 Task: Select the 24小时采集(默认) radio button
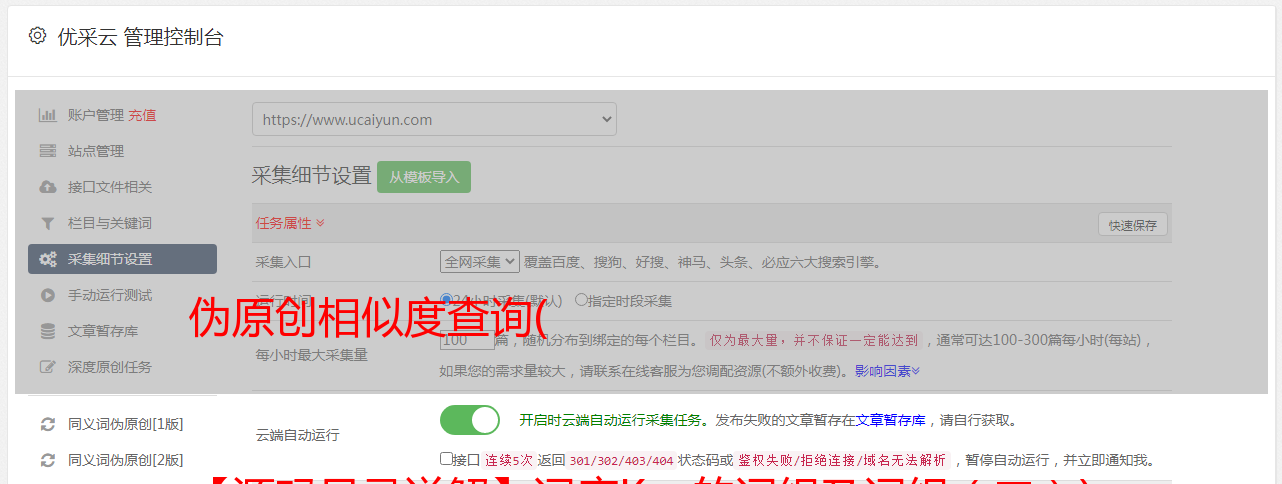click(x=447, y=299)
